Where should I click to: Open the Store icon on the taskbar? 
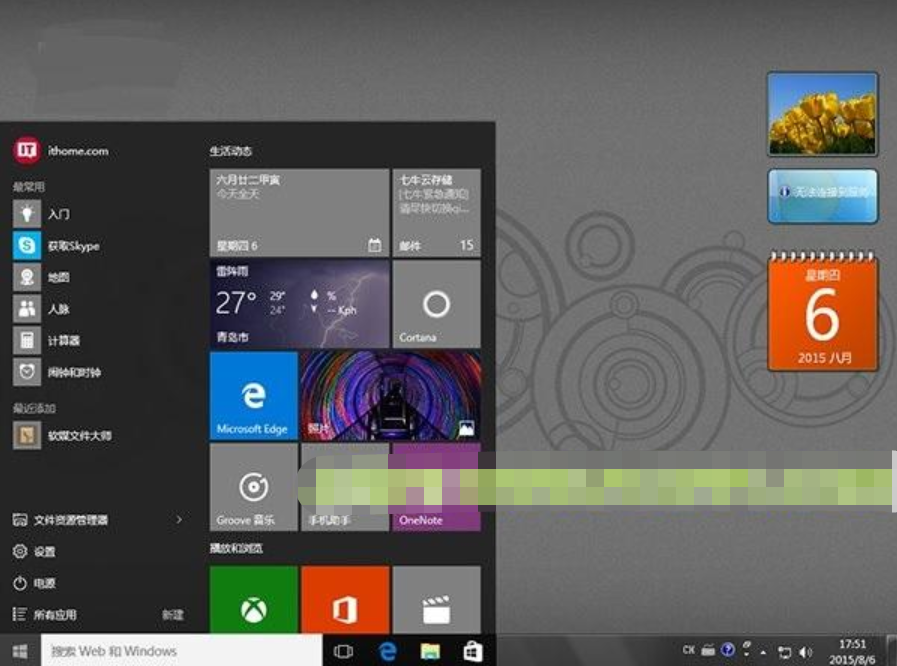point(475,651)
